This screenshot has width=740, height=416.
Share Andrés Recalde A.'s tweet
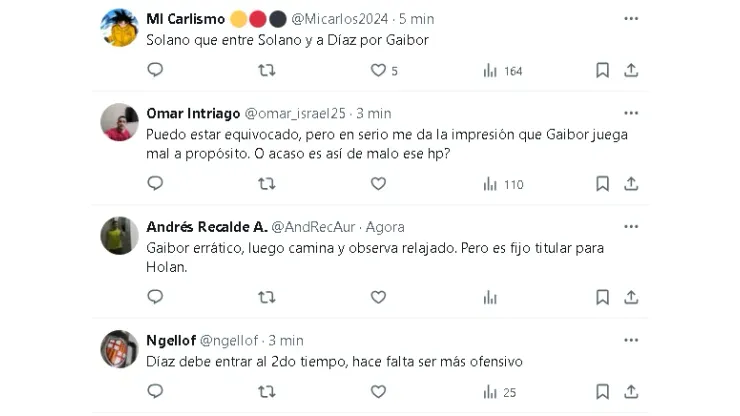[x=631, y=297]
